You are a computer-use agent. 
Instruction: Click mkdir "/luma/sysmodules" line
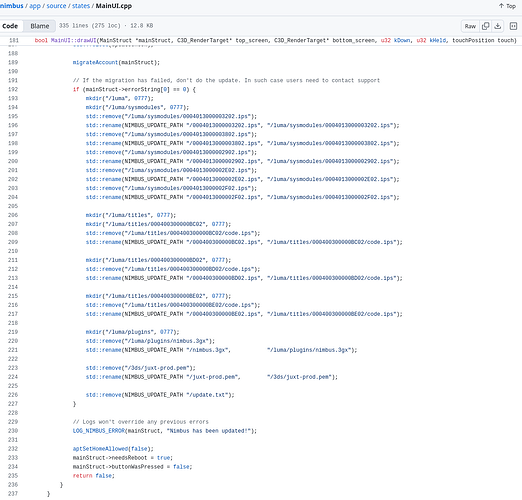click(x=137, y=107)
